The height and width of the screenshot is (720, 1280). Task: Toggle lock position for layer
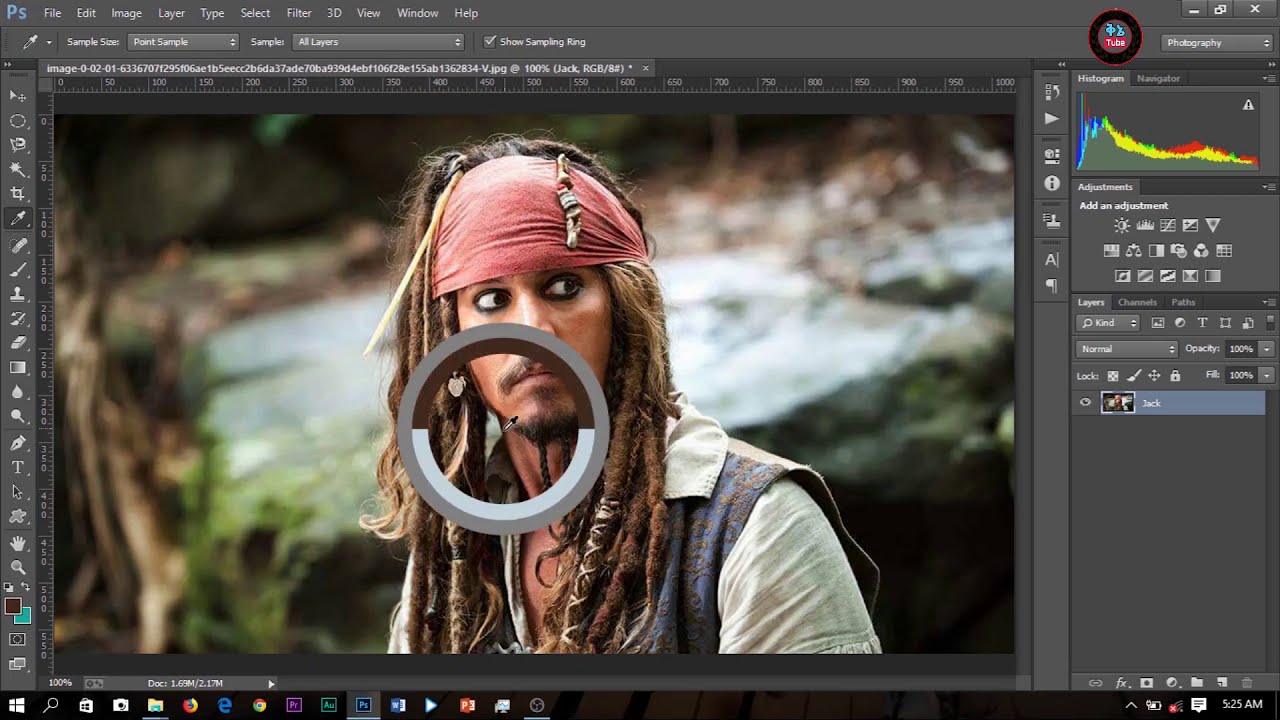(x=1154, y=376)
